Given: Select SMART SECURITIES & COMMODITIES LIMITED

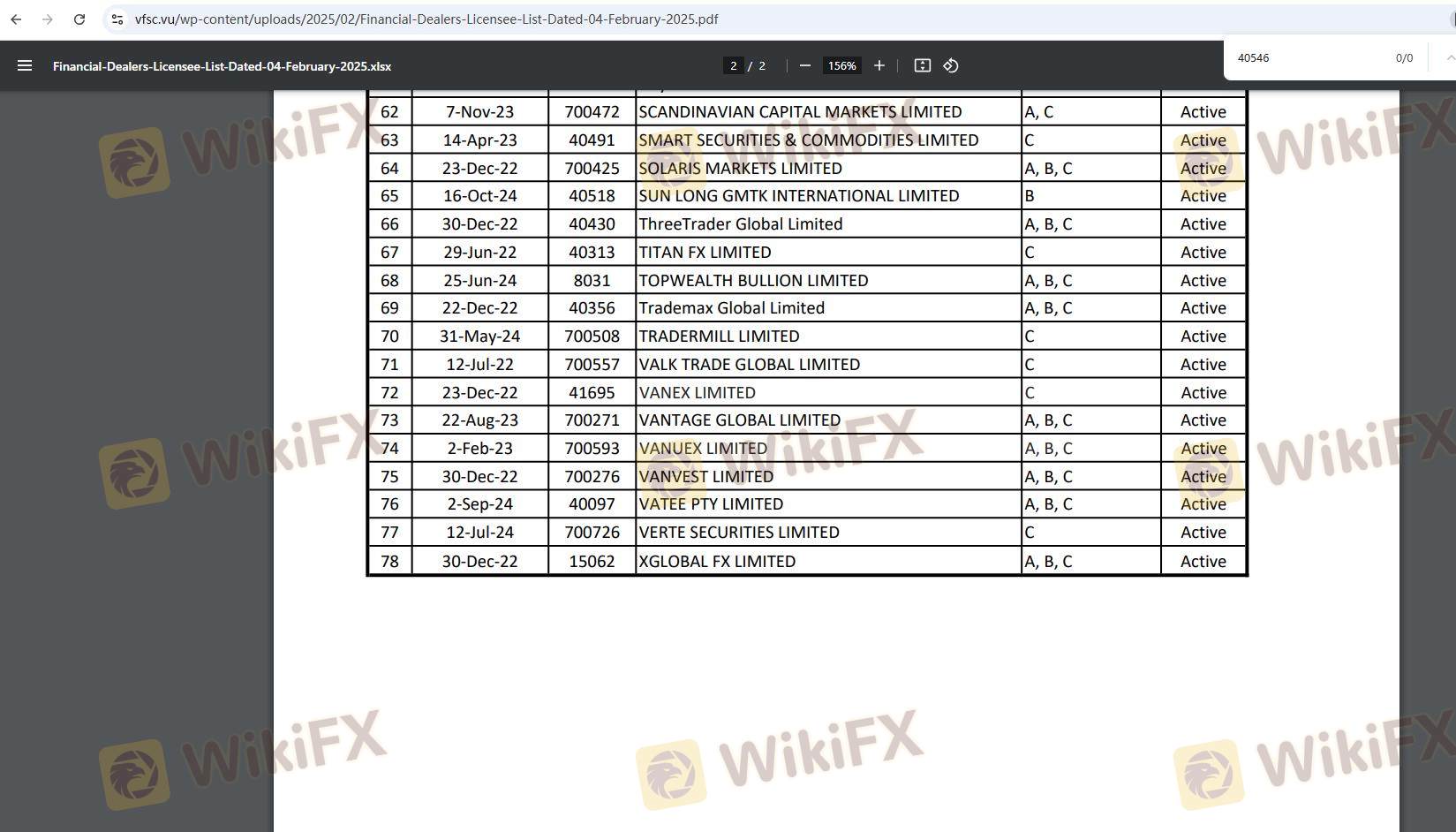Looking at the screenshot, I should coord(808,140).
